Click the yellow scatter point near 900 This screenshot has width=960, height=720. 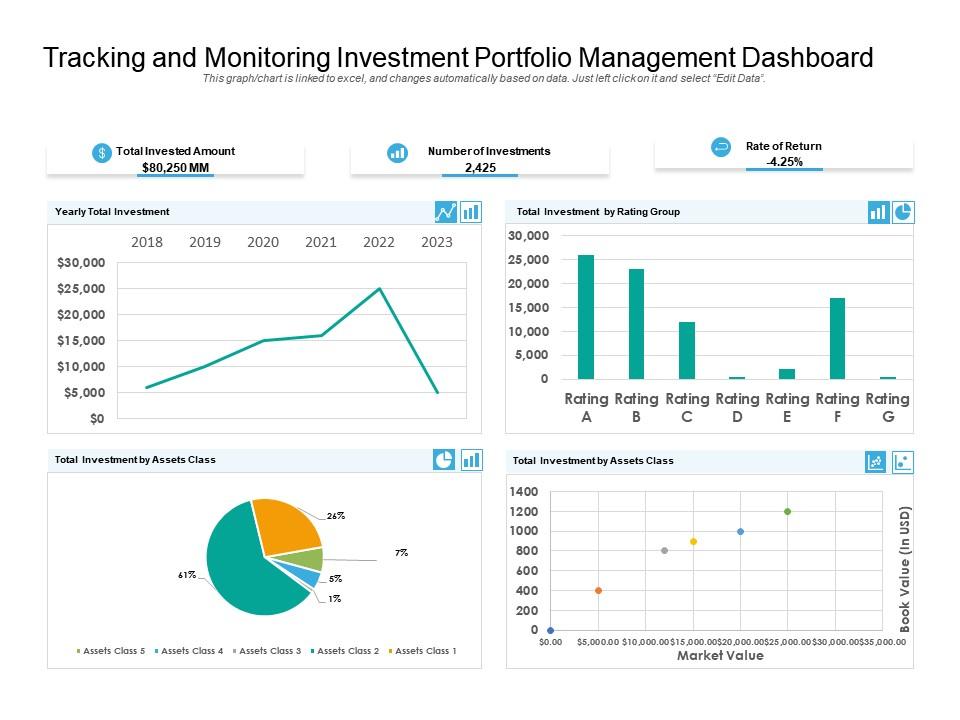(693, 541)
